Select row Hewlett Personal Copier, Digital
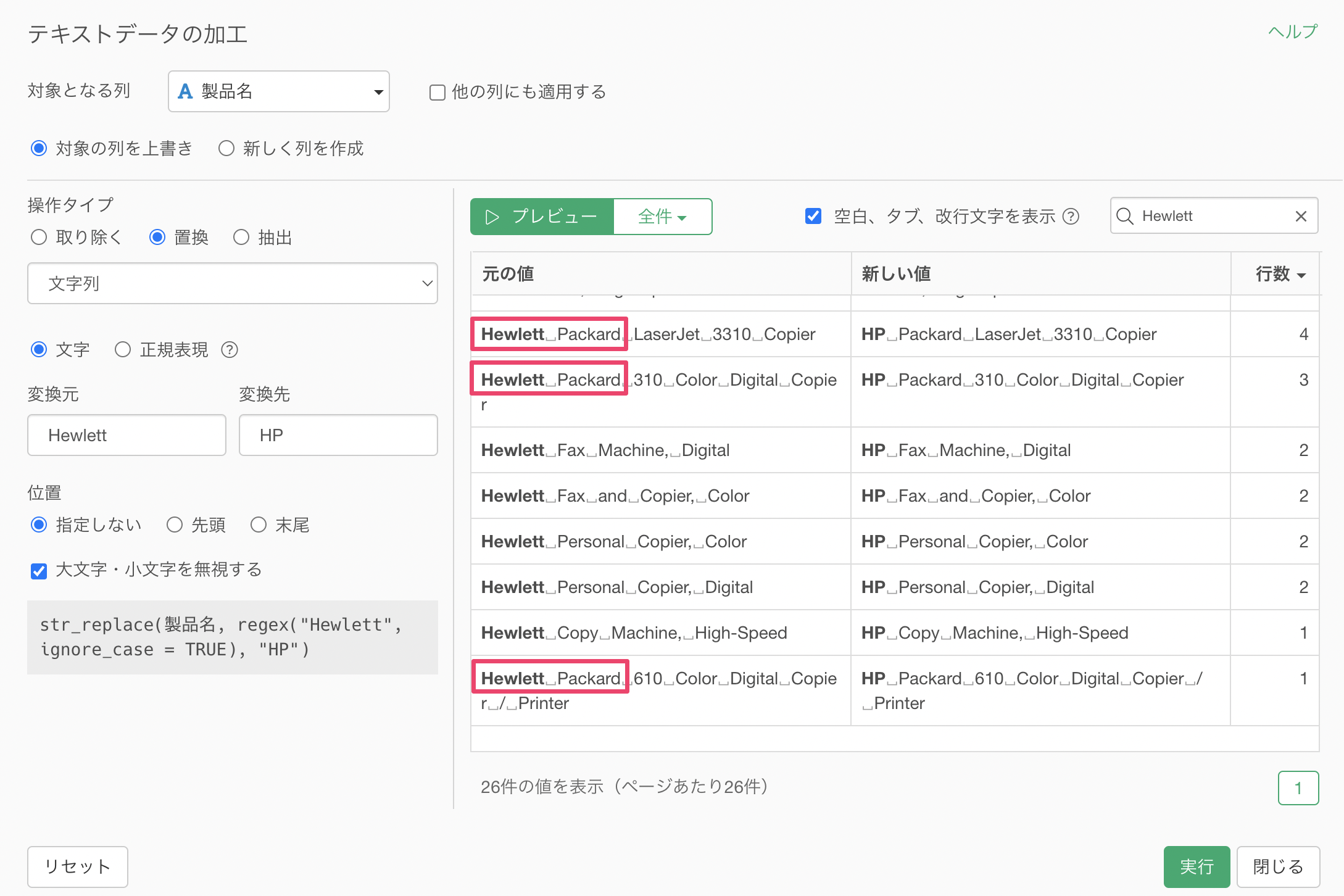This screenshot has height=896, width=1344. pos(895,587)
